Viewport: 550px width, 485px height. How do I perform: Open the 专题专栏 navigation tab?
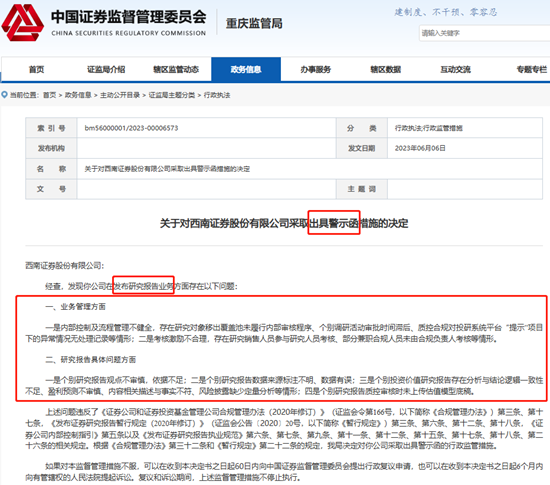coord(532,69)
